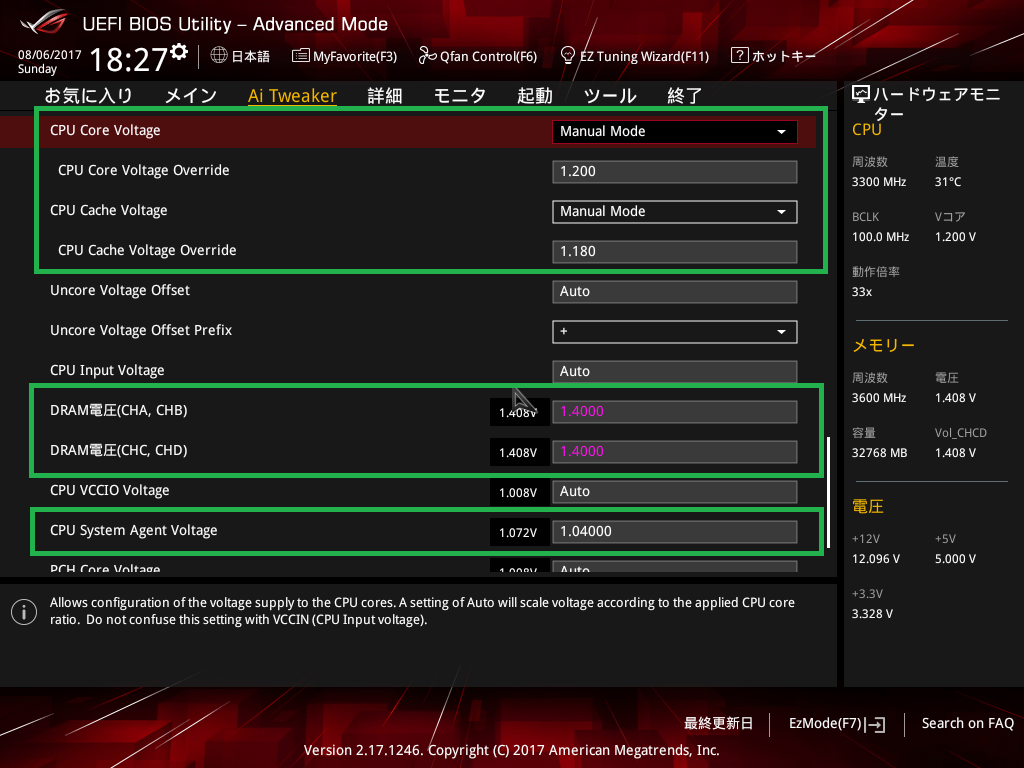The image size is (1024, 768).
Task: Select the DRAM電圧(CHC, CHD) label
Action: click(119, 451)
